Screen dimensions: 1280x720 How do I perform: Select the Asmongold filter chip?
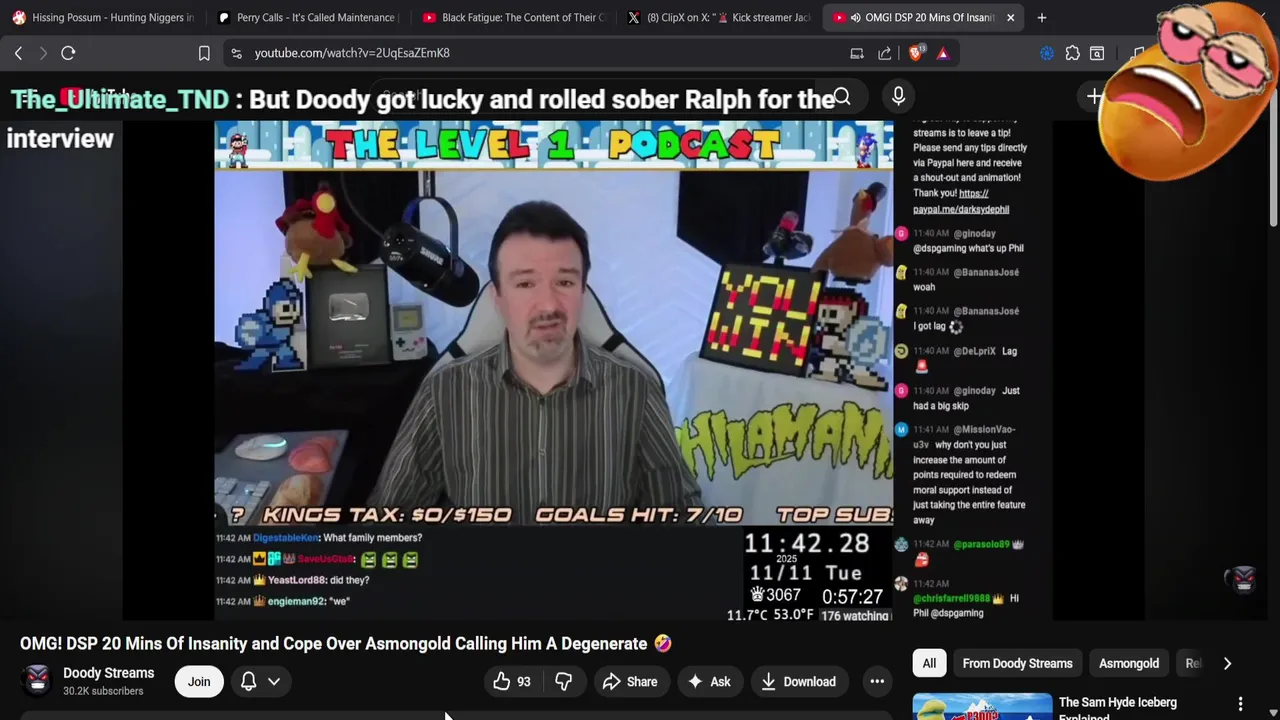tap(1129, 663)
